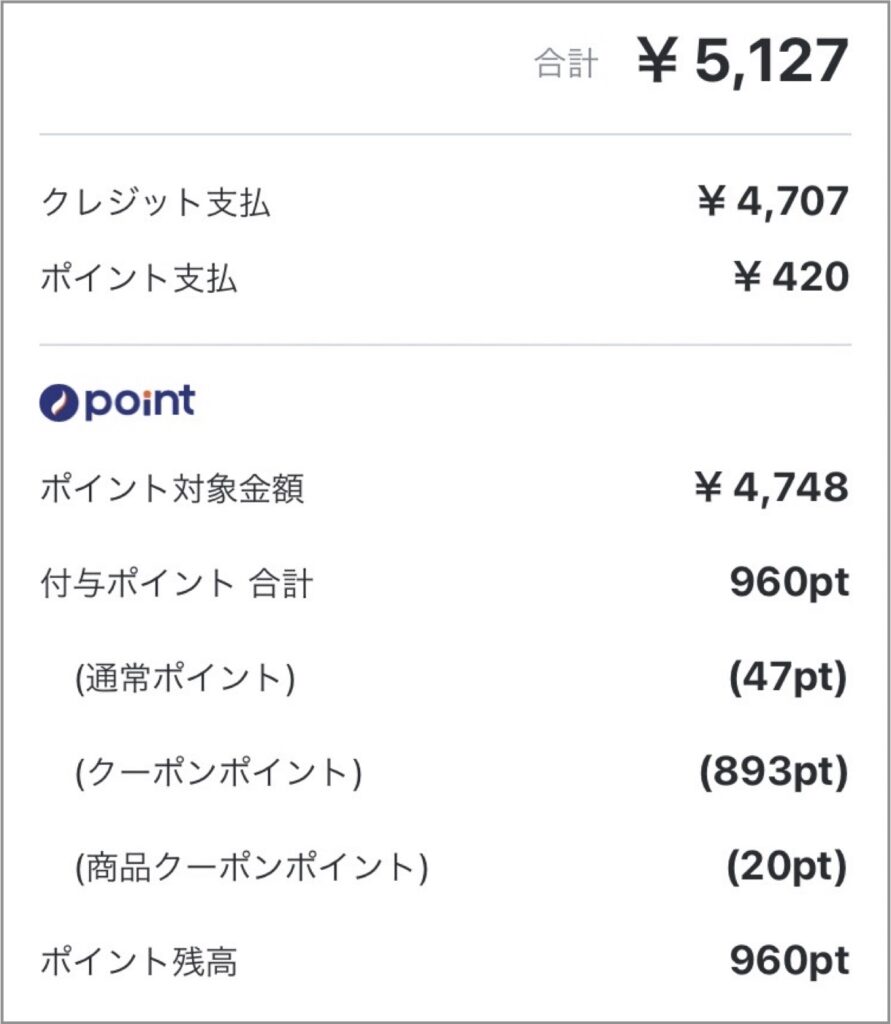Click the 960pt granted points total

[790, 582]
